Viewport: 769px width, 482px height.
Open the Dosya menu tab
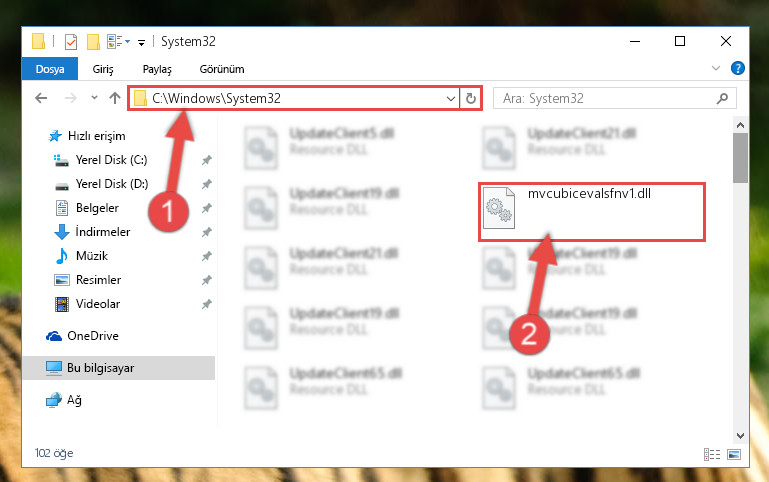pos(50,69)
